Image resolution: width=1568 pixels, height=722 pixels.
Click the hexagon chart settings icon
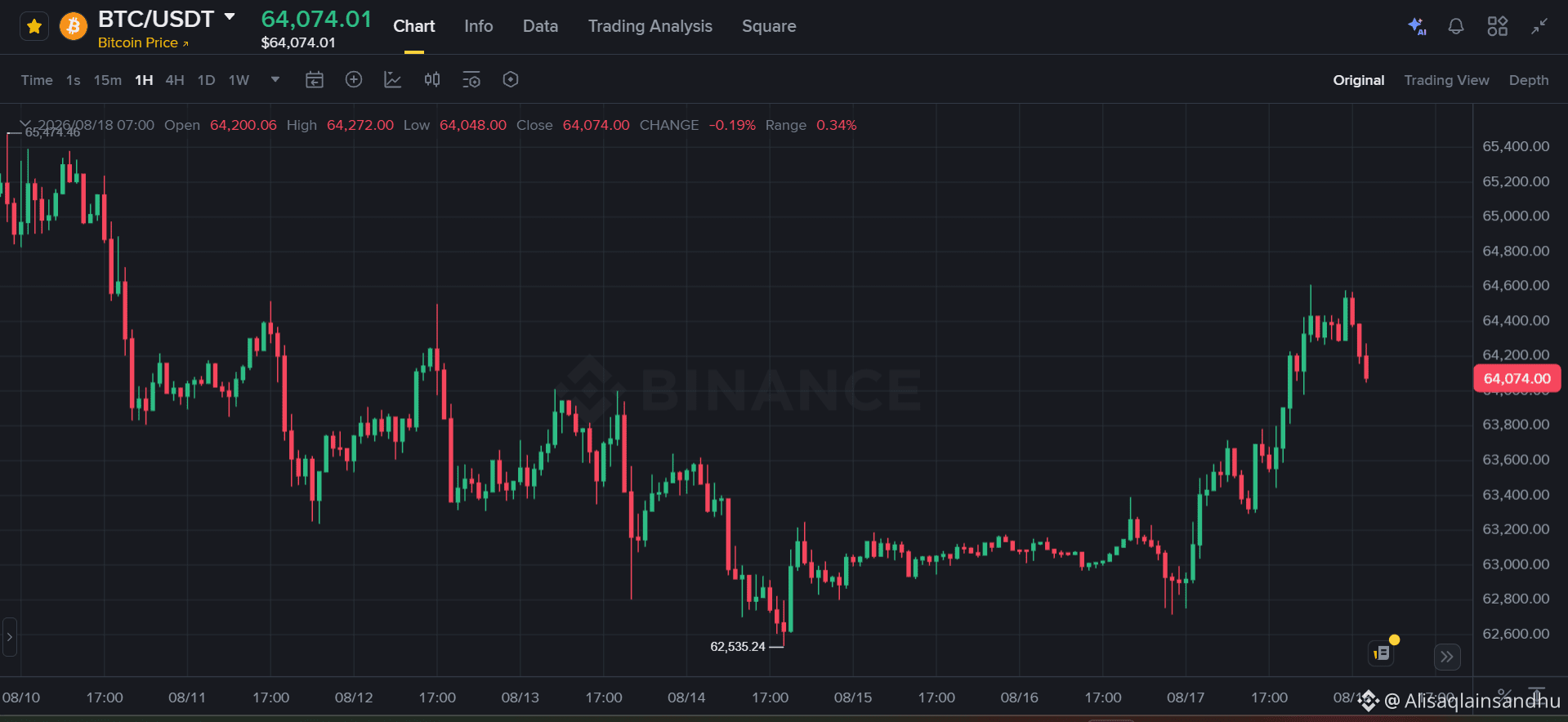point(511,79)
